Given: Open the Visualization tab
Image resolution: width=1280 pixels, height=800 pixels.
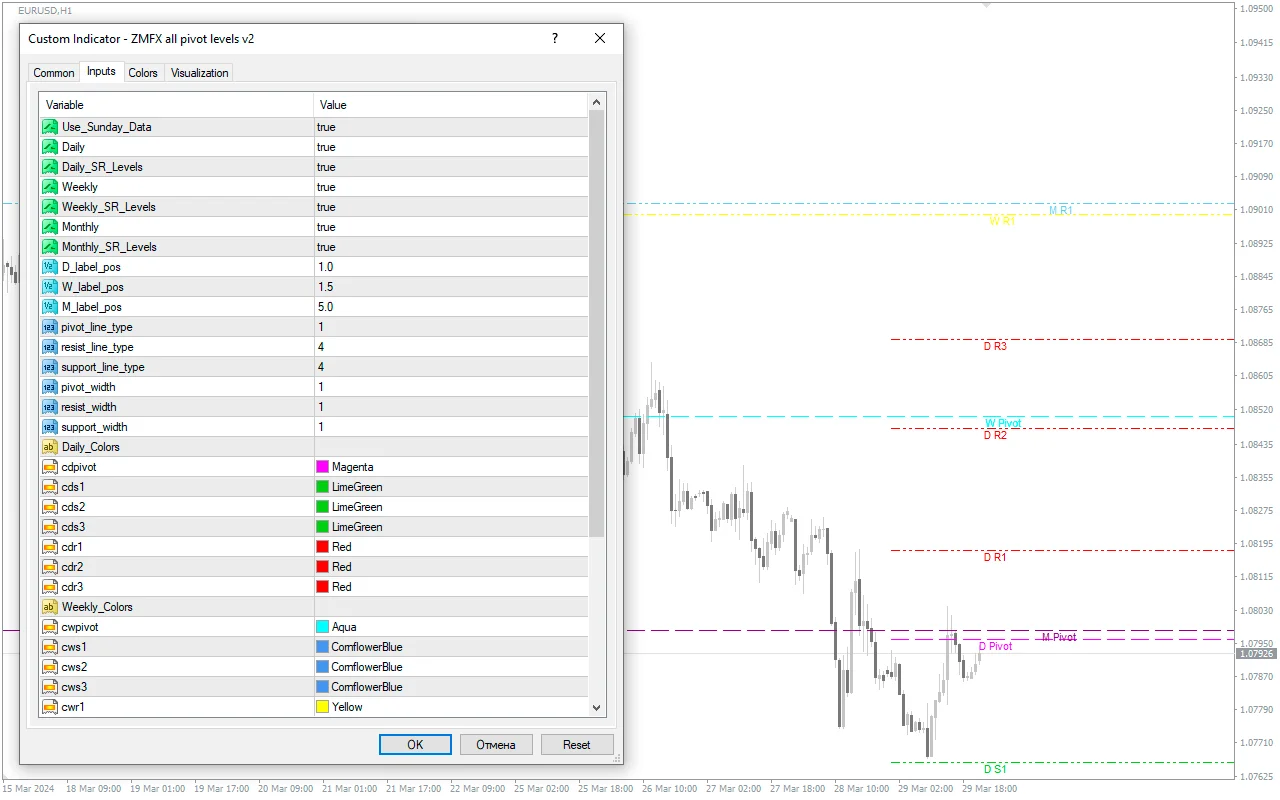Looking at the screenshot, I should [199, 73].
